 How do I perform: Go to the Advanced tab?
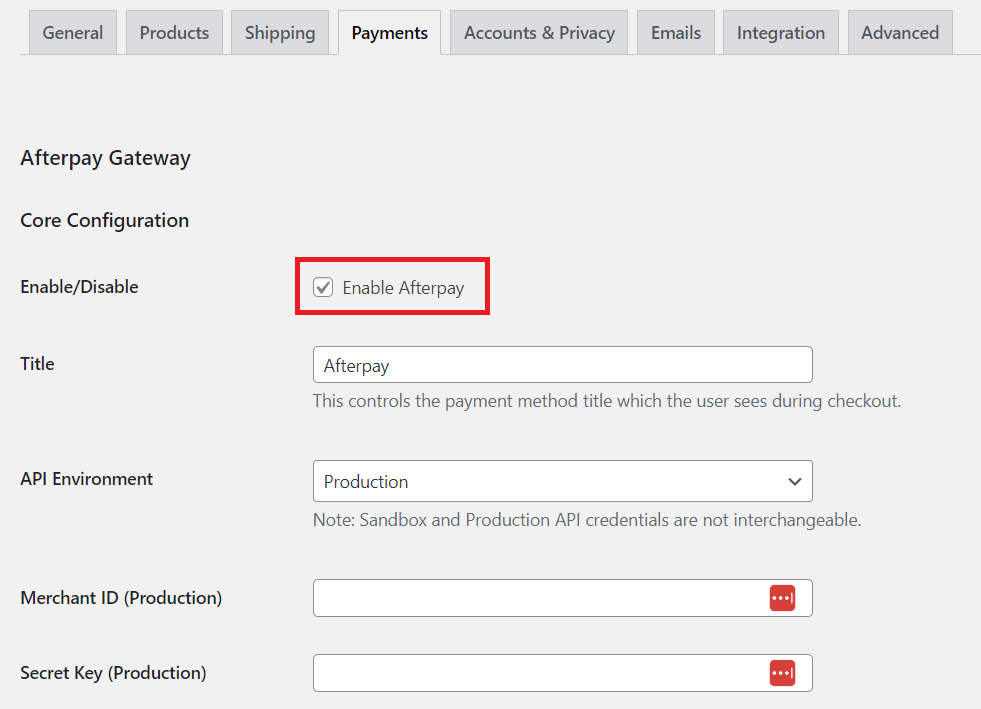coord(900,33)
